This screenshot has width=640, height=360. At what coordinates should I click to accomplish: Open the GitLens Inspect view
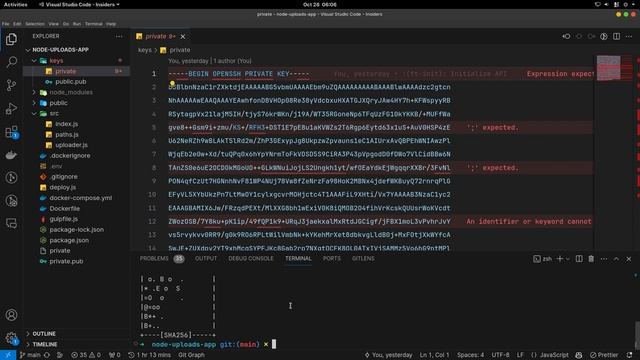coord(11,200)
